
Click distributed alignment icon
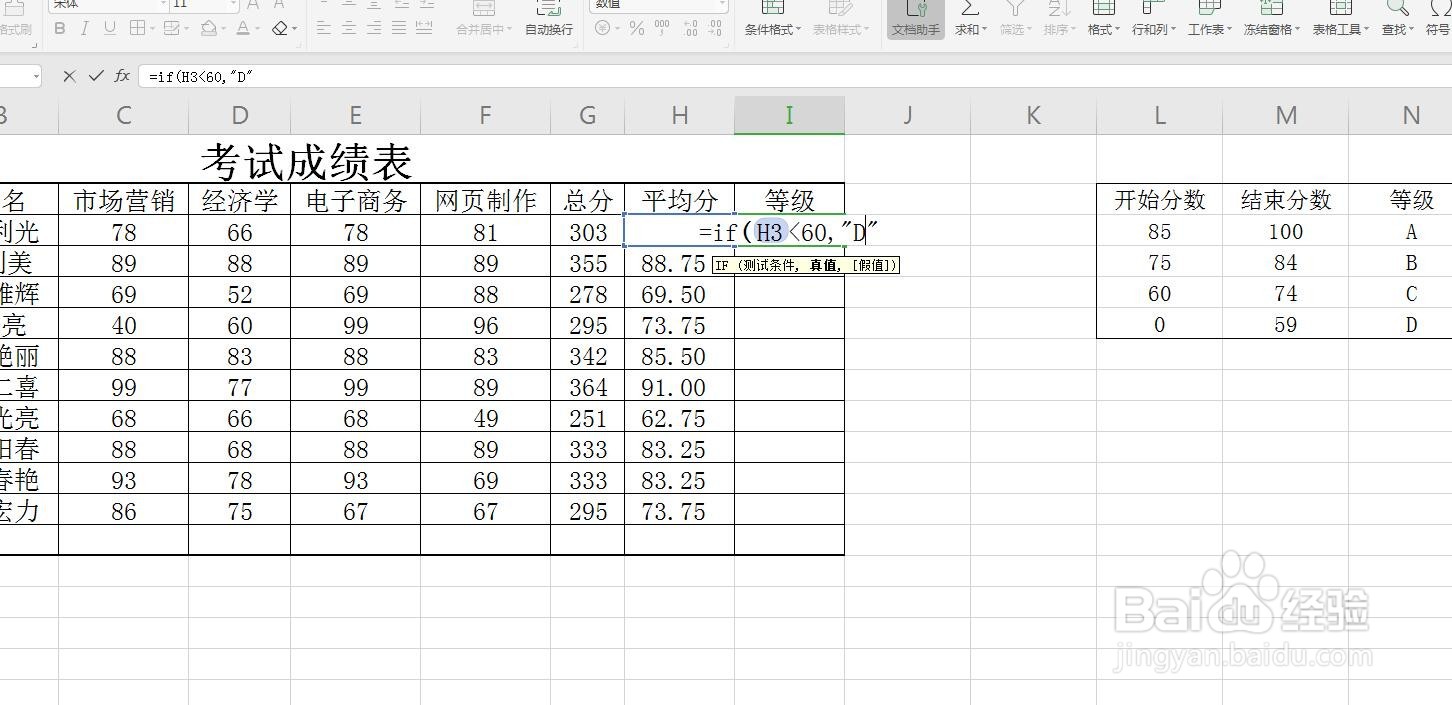424,29
